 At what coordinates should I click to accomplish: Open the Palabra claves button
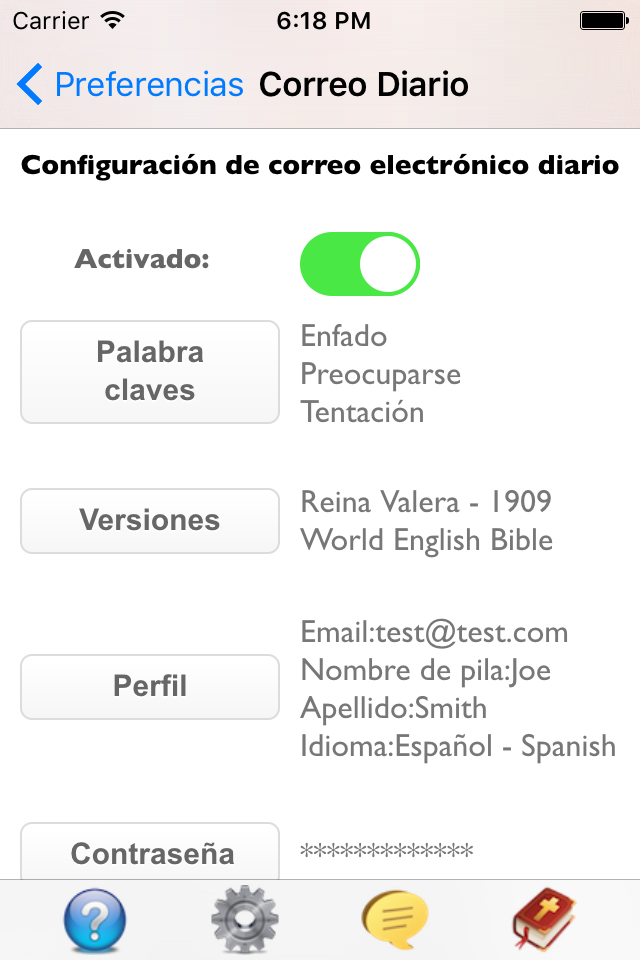click(x=150, y=372)
